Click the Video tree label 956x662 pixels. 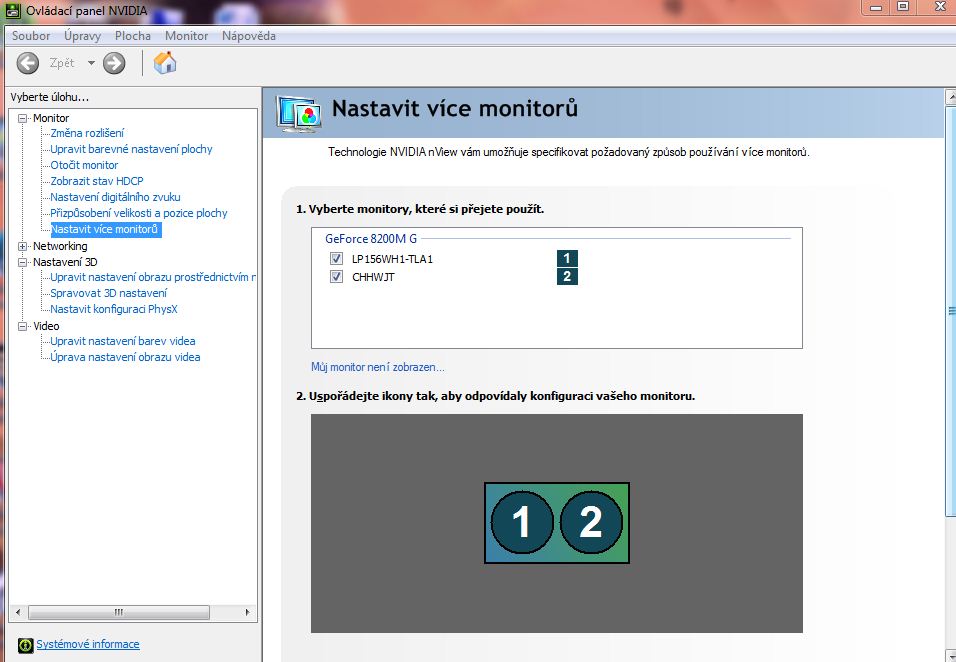coord(46,326)
